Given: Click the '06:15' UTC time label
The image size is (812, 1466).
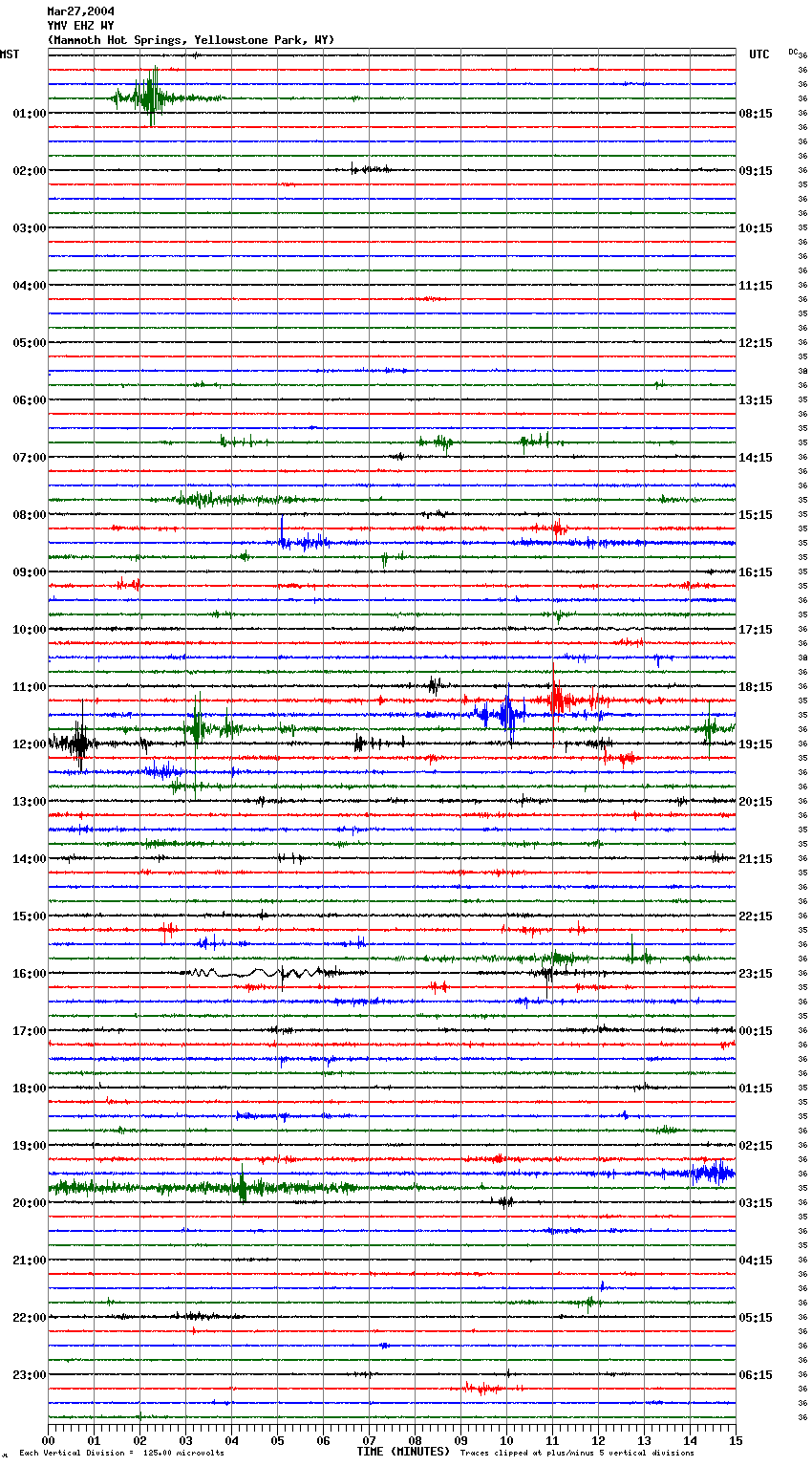Looking at the screenshot, I should tap(756, 1375).
